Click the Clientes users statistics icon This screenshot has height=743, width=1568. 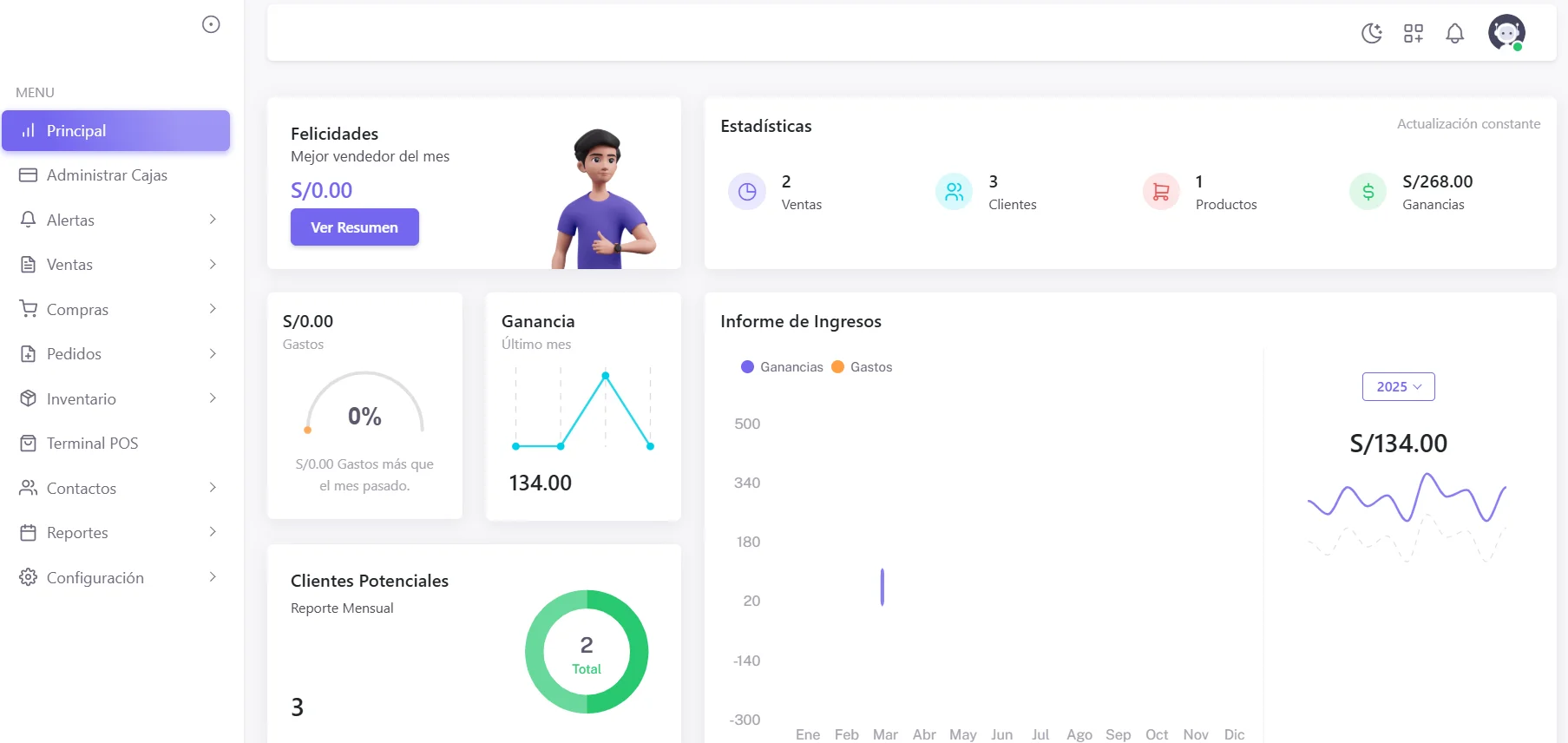[x=955, y=192]
